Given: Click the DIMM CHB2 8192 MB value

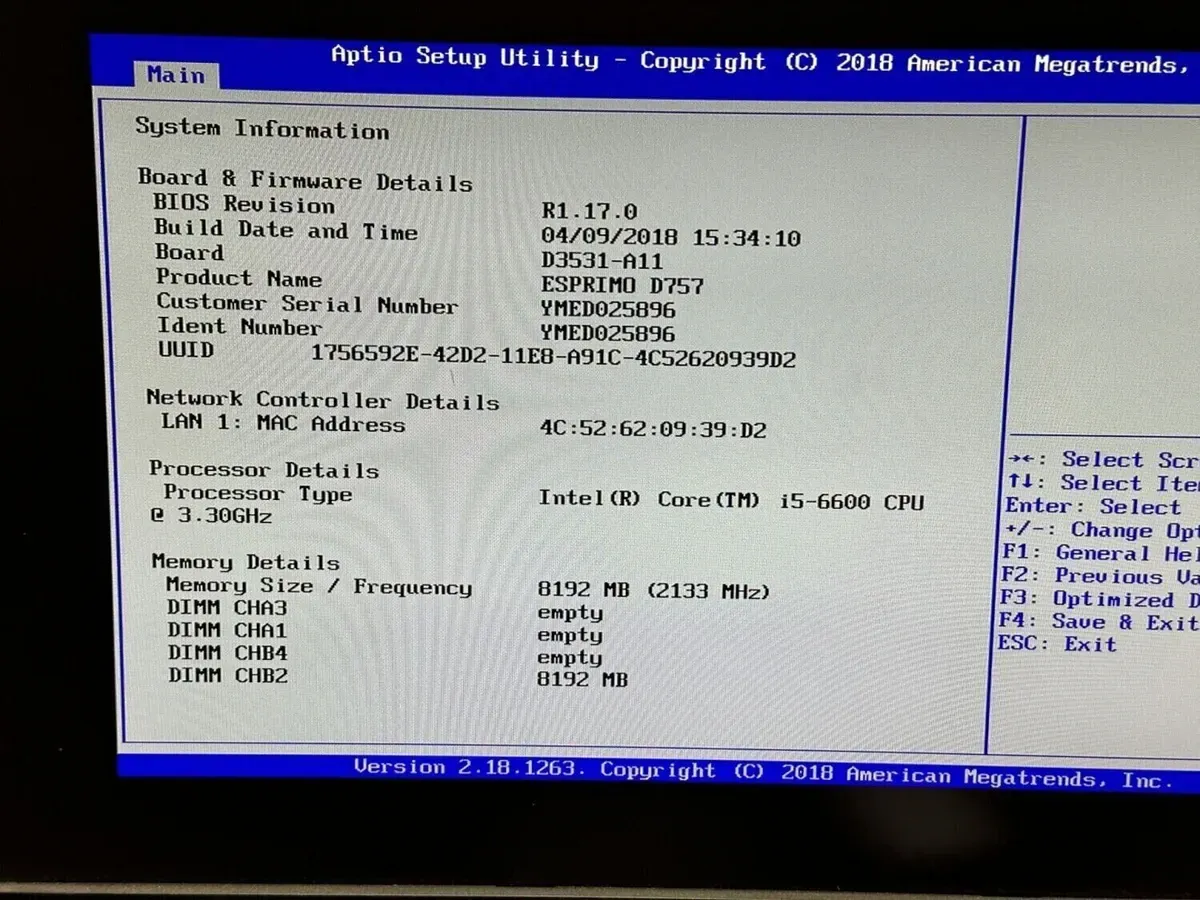Looking at the screenshot, I should (x=582, y=680).
